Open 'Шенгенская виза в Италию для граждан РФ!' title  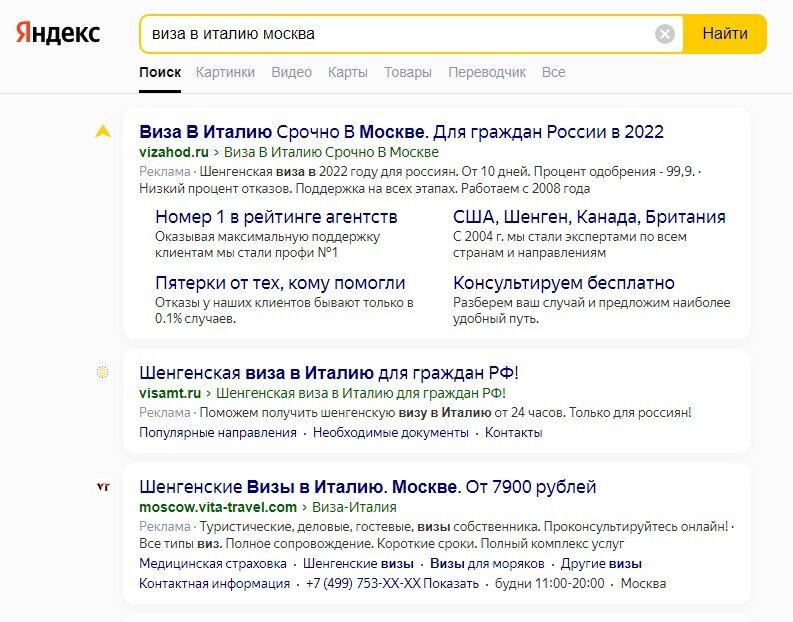tap(329, 373)
